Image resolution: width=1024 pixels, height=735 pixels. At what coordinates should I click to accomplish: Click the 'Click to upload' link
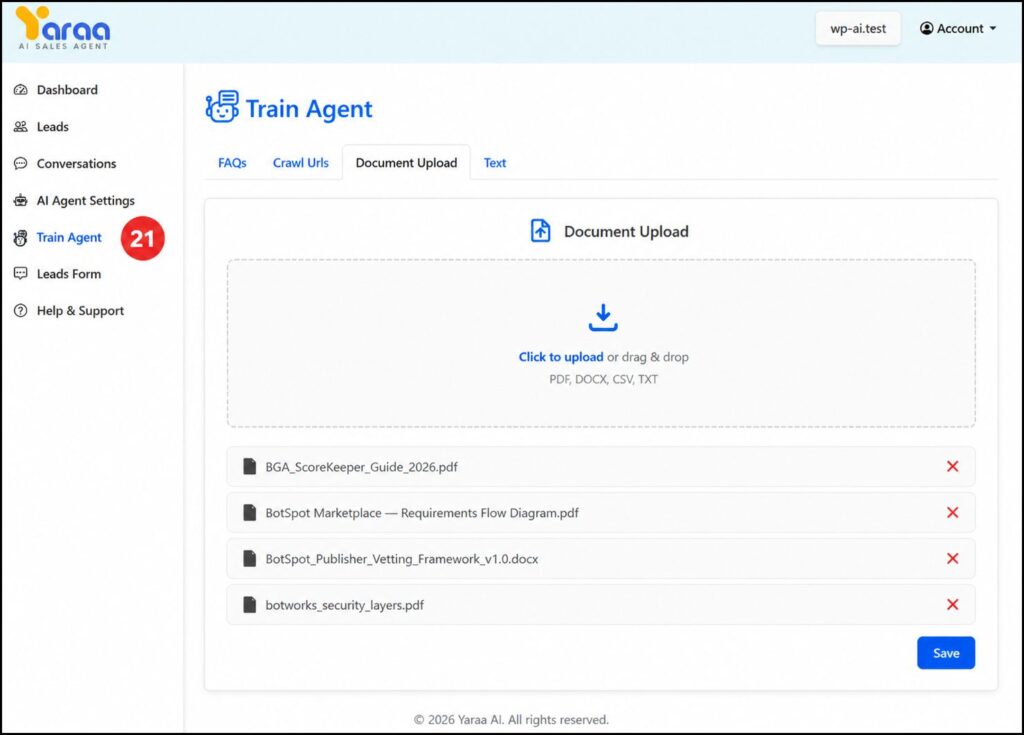coord(561,357)
